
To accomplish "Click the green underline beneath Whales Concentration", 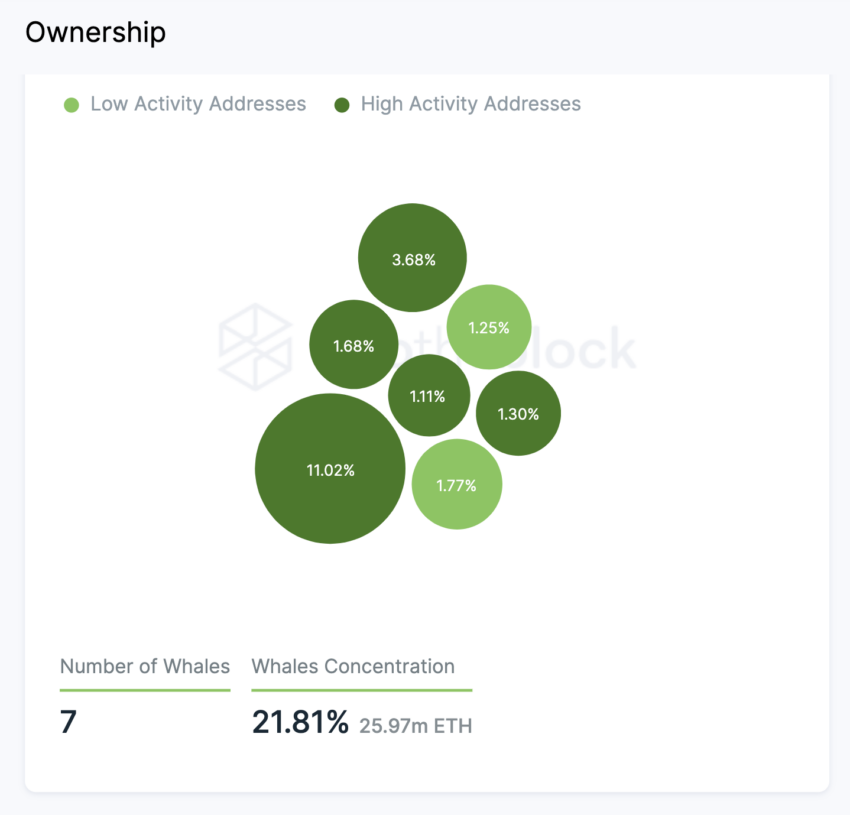I will [362, 690].
